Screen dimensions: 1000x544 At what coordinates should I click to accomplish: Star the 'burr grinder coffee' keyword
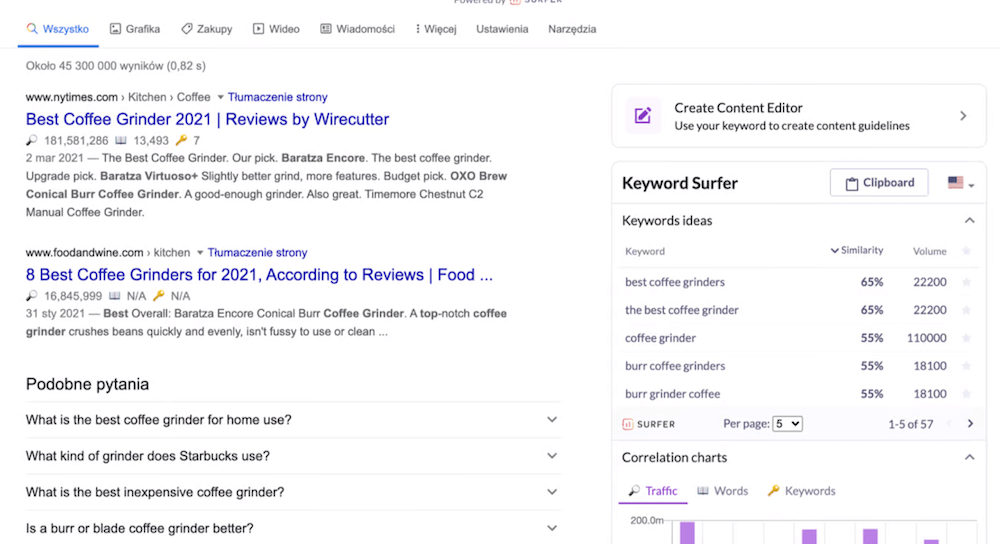(966, 394)
